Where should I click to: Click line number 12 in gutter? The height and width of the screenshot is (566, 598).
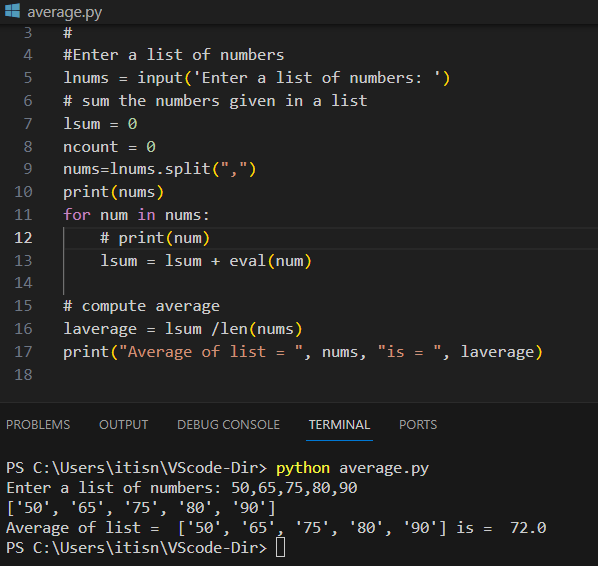[x=23, y=238]
